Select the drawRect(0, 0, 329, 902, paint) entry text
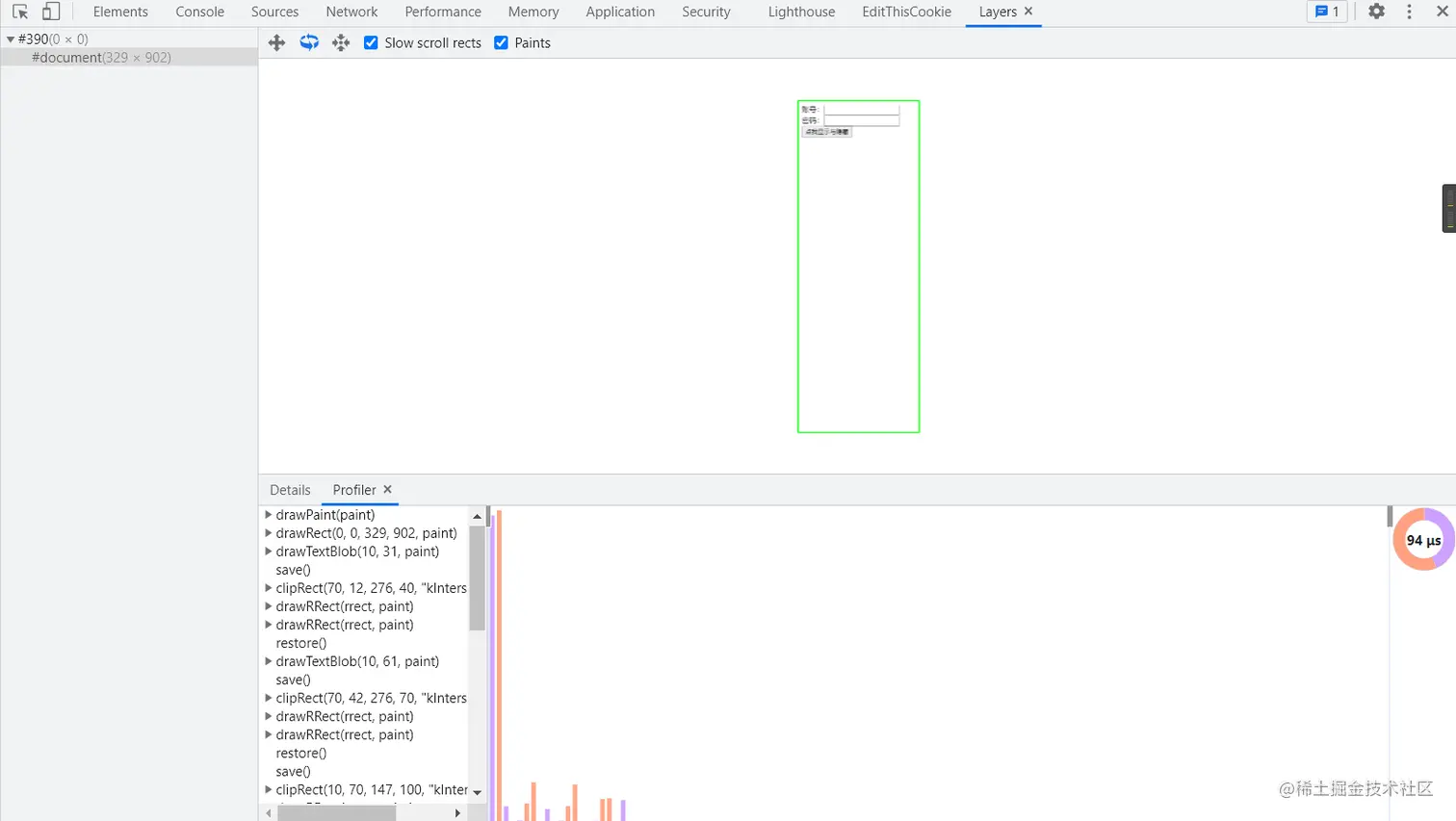Screen dimensions: 1456x821 tap(366, 533)
